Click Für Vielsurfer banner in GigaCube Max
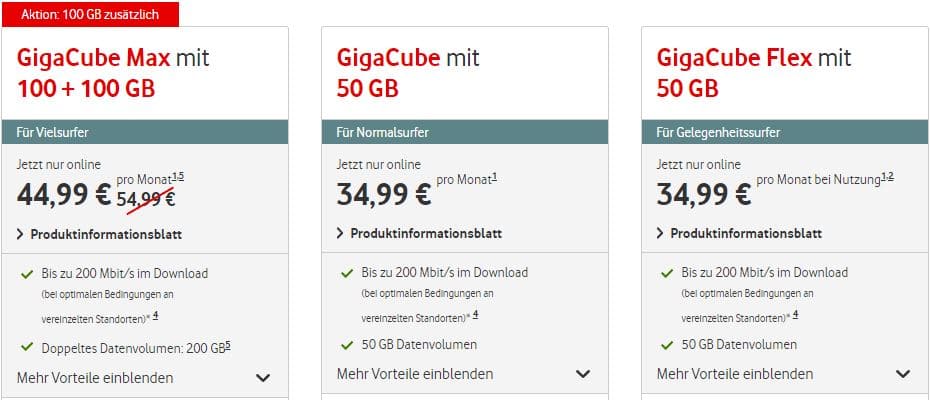Viewport: 930px width, 400px height. [145, 132]
